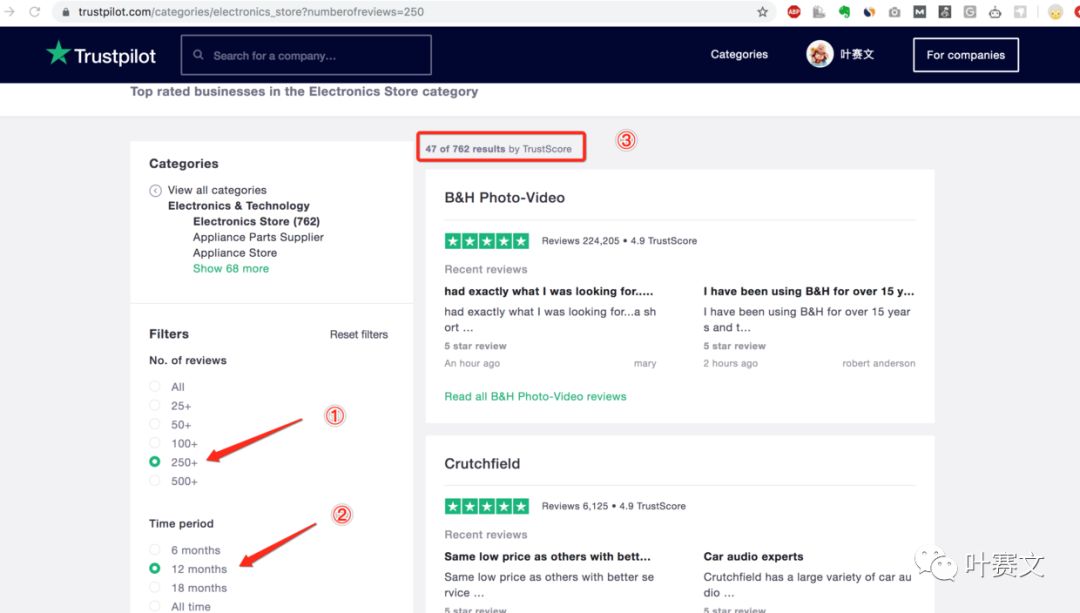Bookmark this page with the star icon
Image resolution: width=1080 pixels, height=613 pixels.
[762, 12]
